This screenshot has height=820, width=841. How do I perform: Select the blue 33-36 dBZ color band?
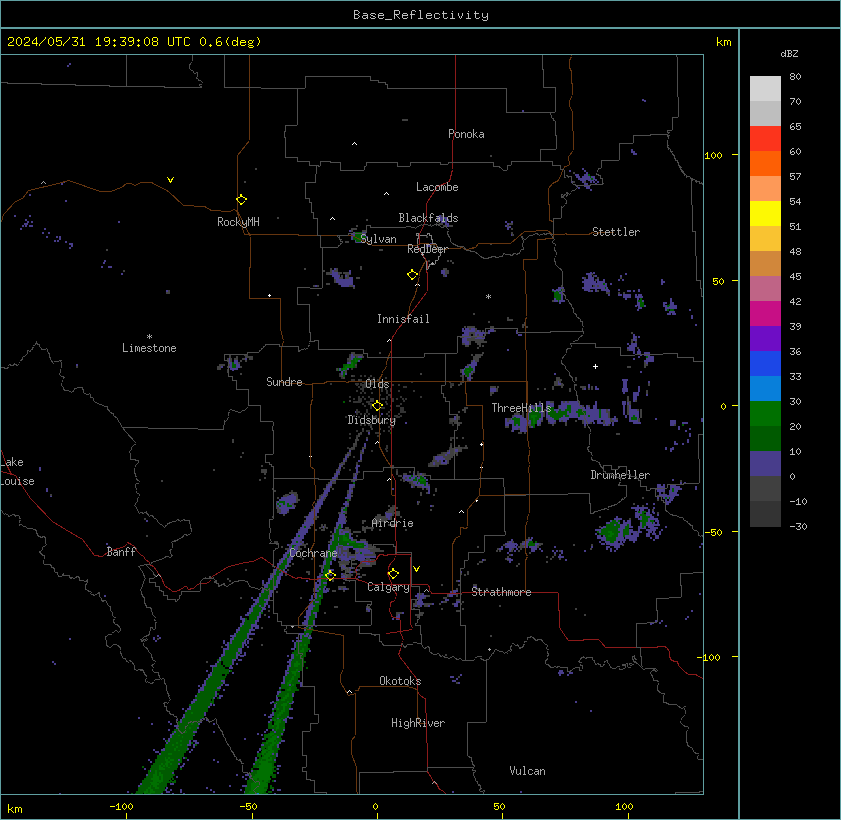coord(765,364)
